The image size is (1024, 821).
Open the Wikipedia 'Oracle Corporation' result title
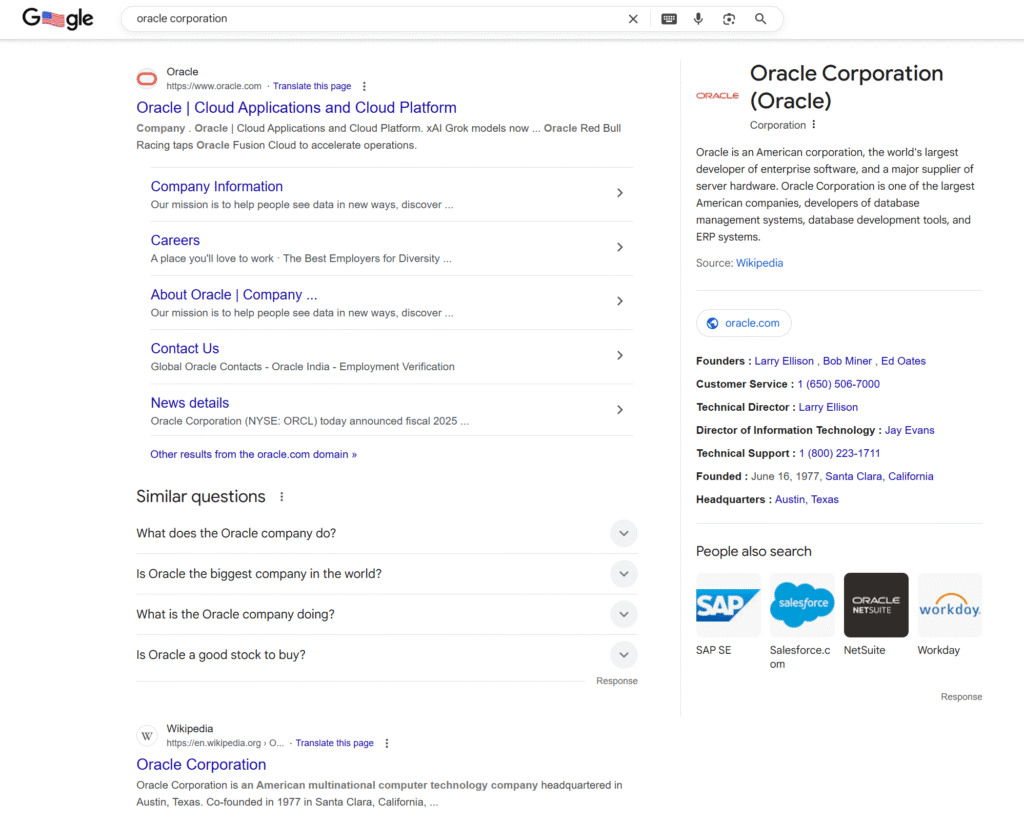click(x=201, y=765)
